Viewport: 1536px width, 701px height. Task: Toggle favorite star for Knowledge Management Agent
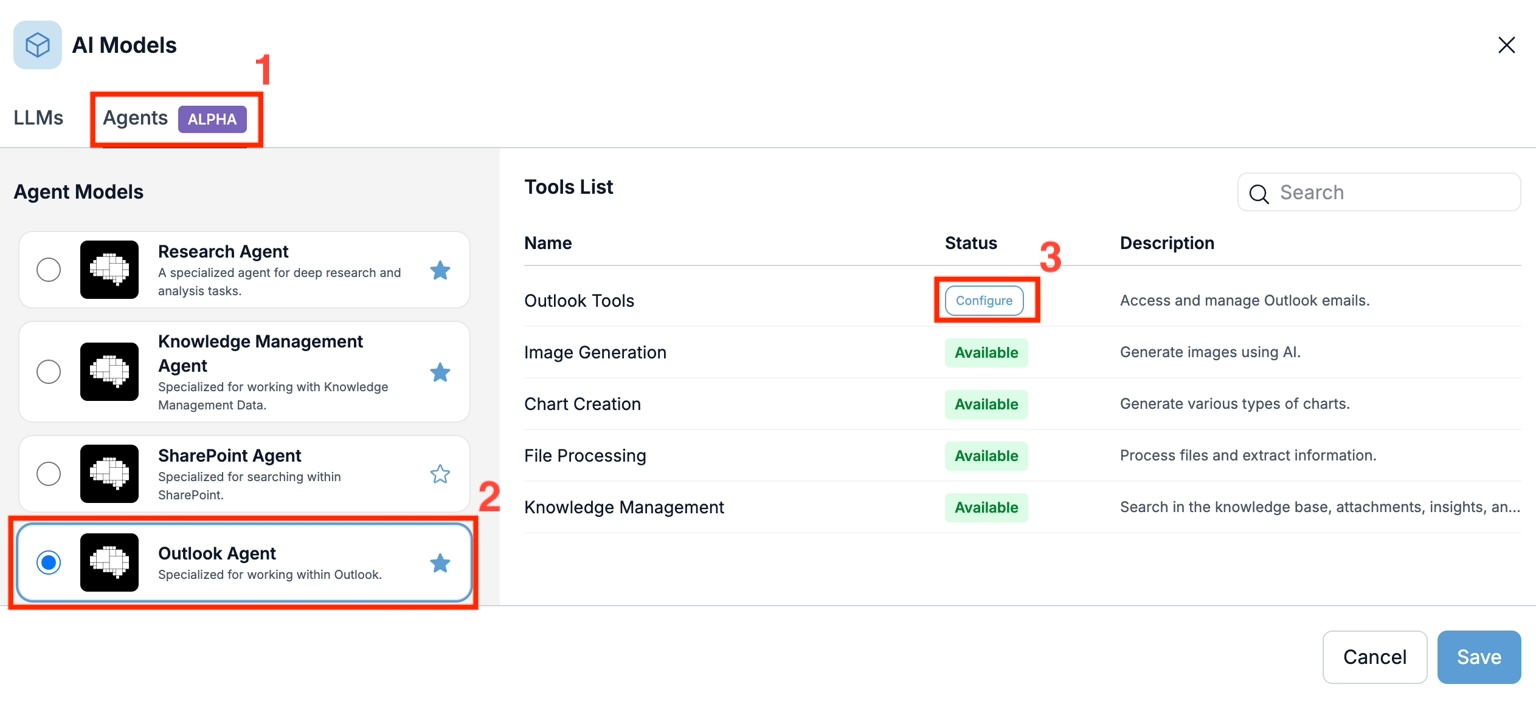(x=440, y=372)
